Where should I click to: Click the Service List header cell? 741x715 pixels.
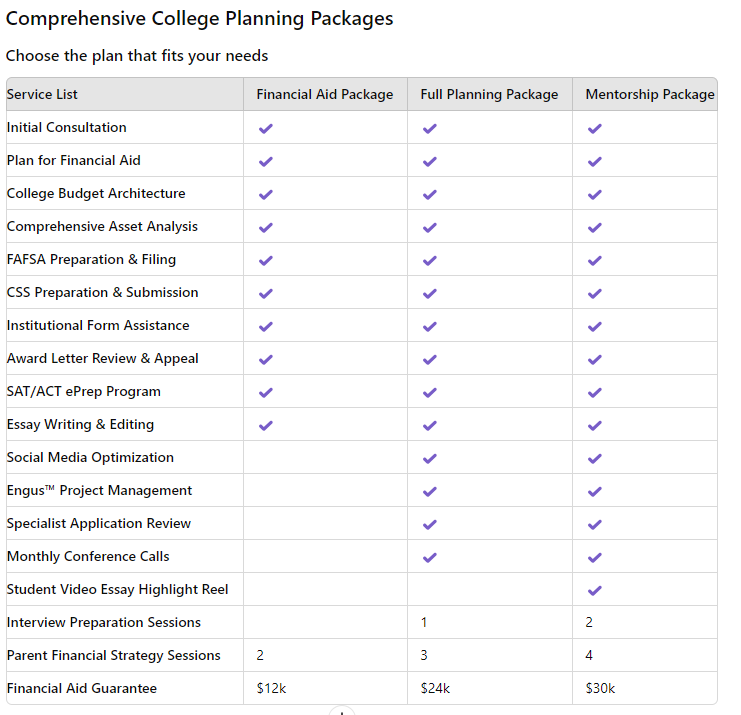(42, 95)
